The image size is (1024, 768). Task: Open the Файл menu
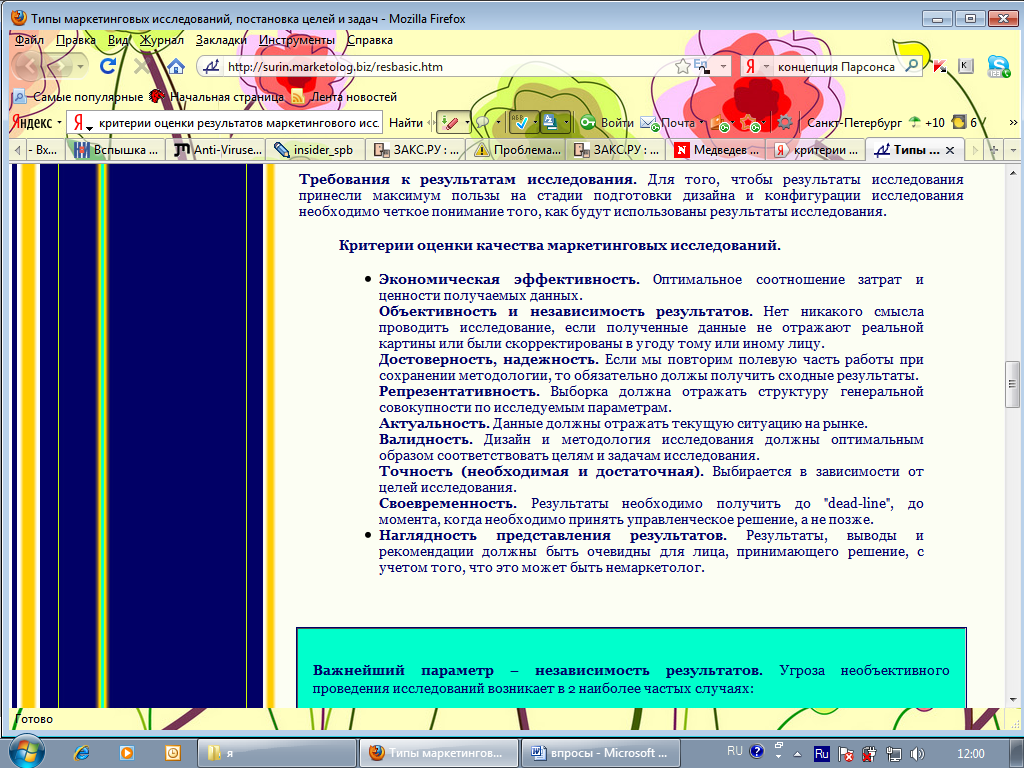(x=29, y=40)
